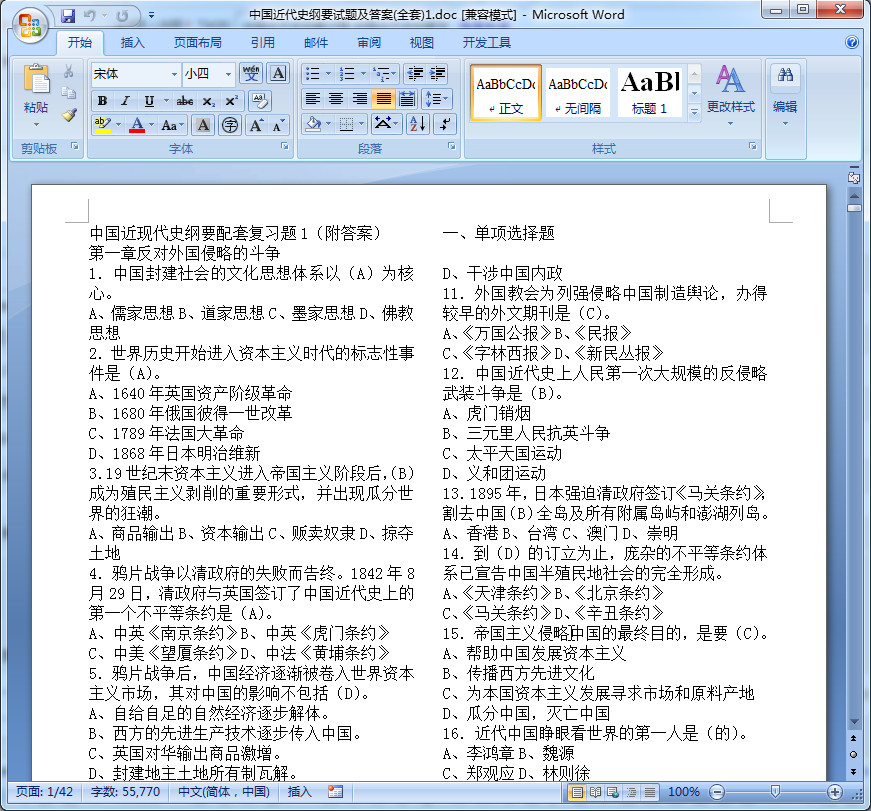
Task: Apply character shading icon
Action: (203, 125)
